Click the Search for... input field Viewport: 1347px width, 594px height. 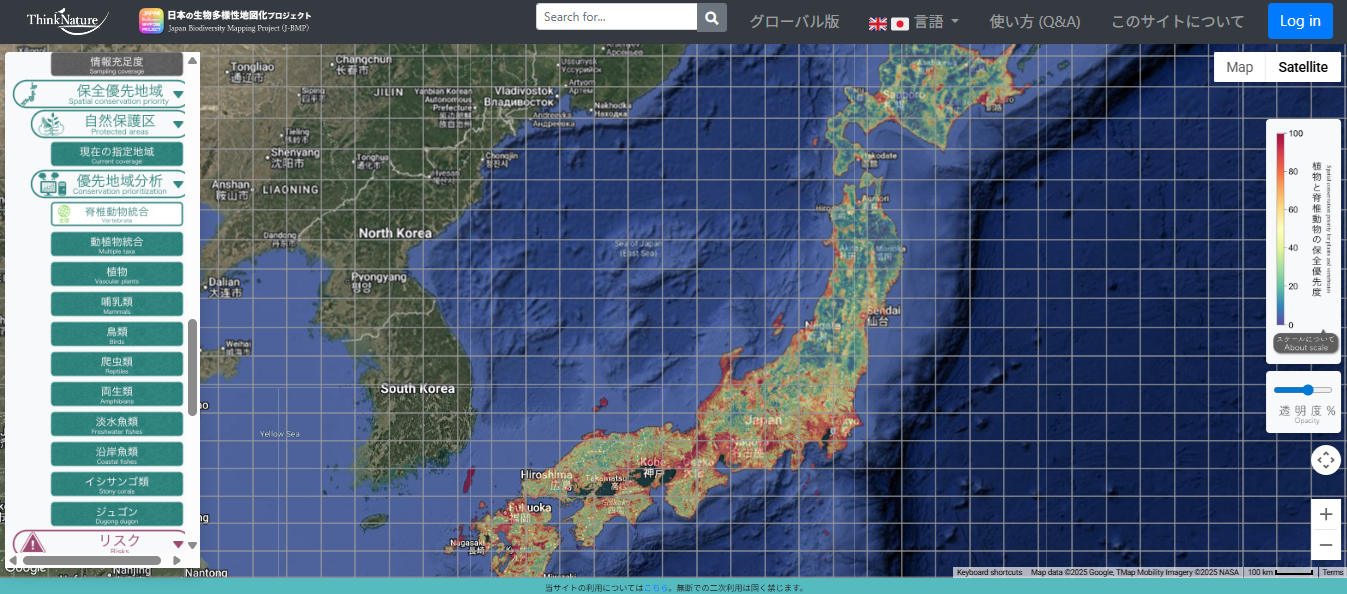click(x=616, y=17)
